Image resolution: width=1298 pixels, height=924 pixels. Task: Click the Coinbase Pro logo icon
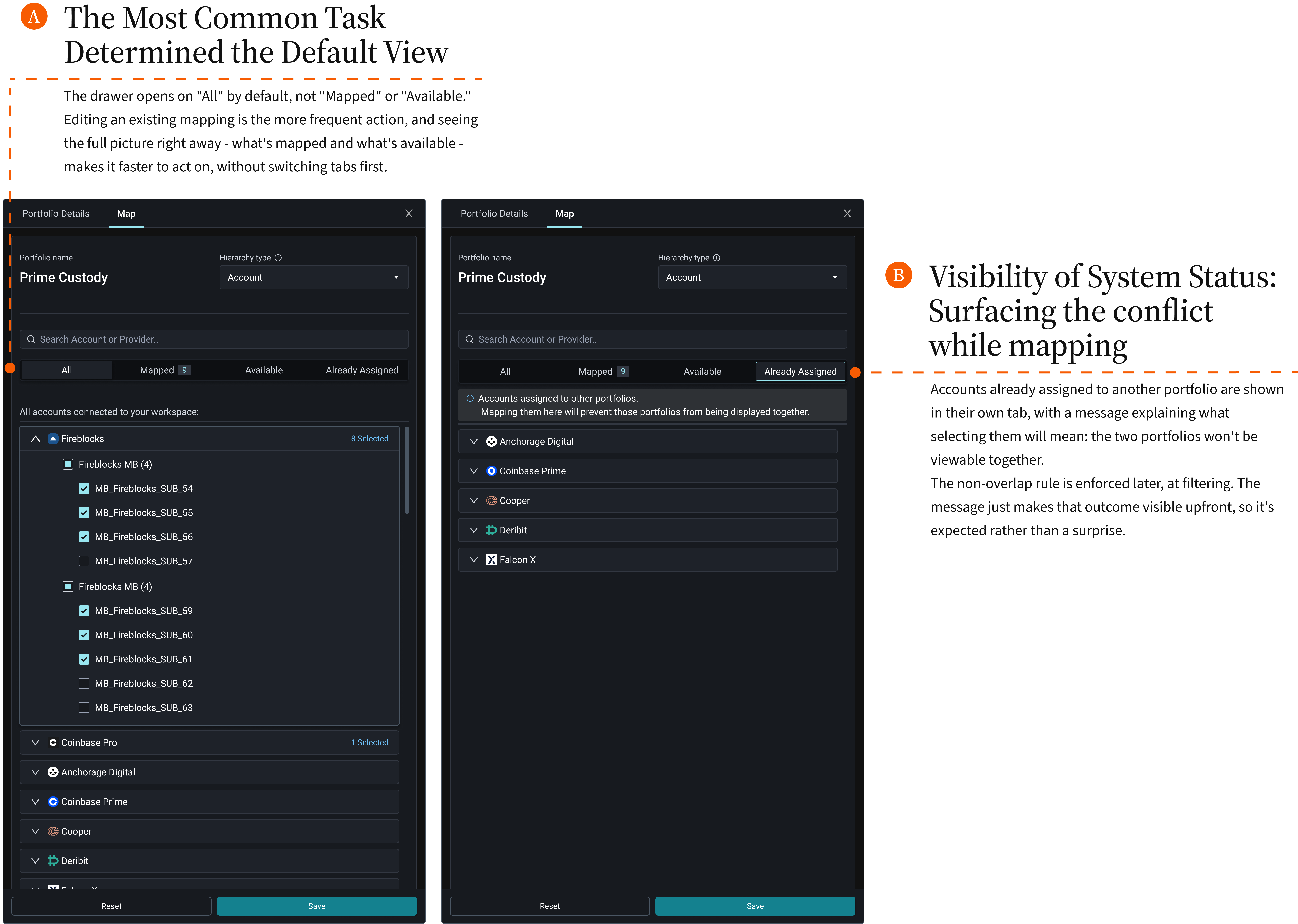[53, 742]
